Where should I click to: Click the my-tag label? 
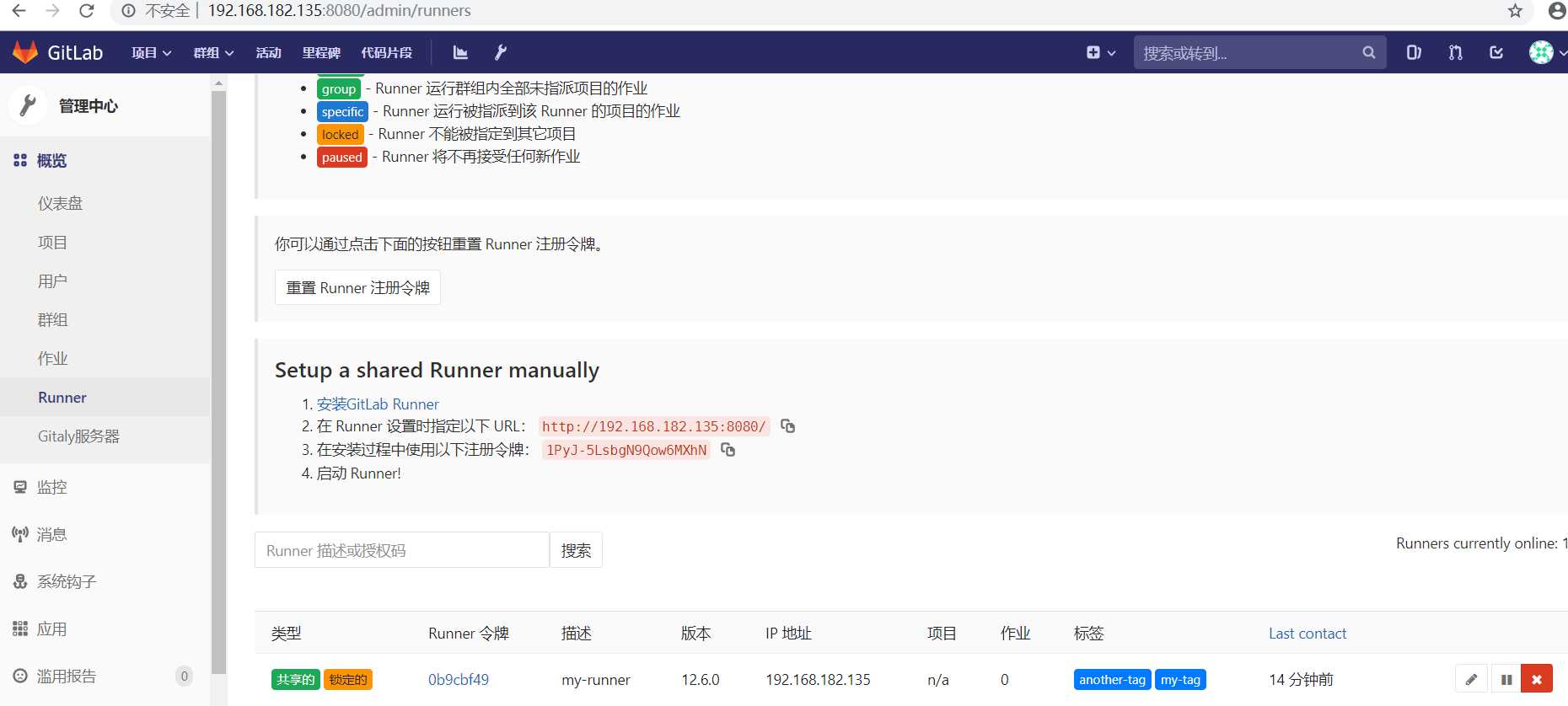[x=1180, y=679]
